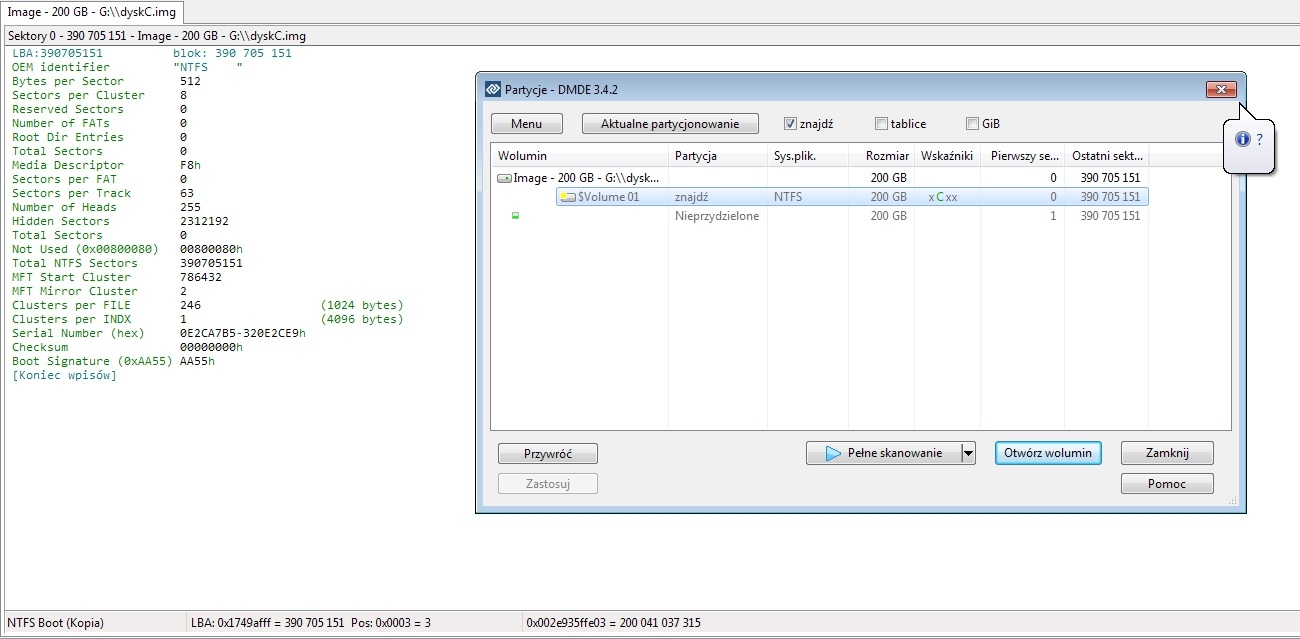Sort by the Rozmiar column header
Image resolution: width=1300 pixels, height=639 pixels.
tap(881, 156)
